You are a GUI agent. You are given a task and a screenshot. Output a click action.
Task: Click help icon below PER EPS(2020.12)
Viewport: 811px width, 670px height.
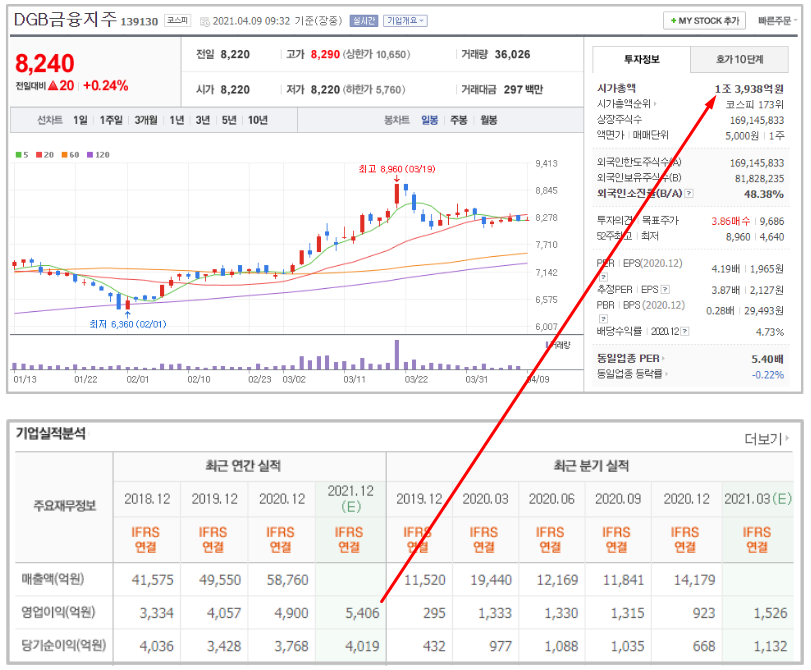pos(603,277)
